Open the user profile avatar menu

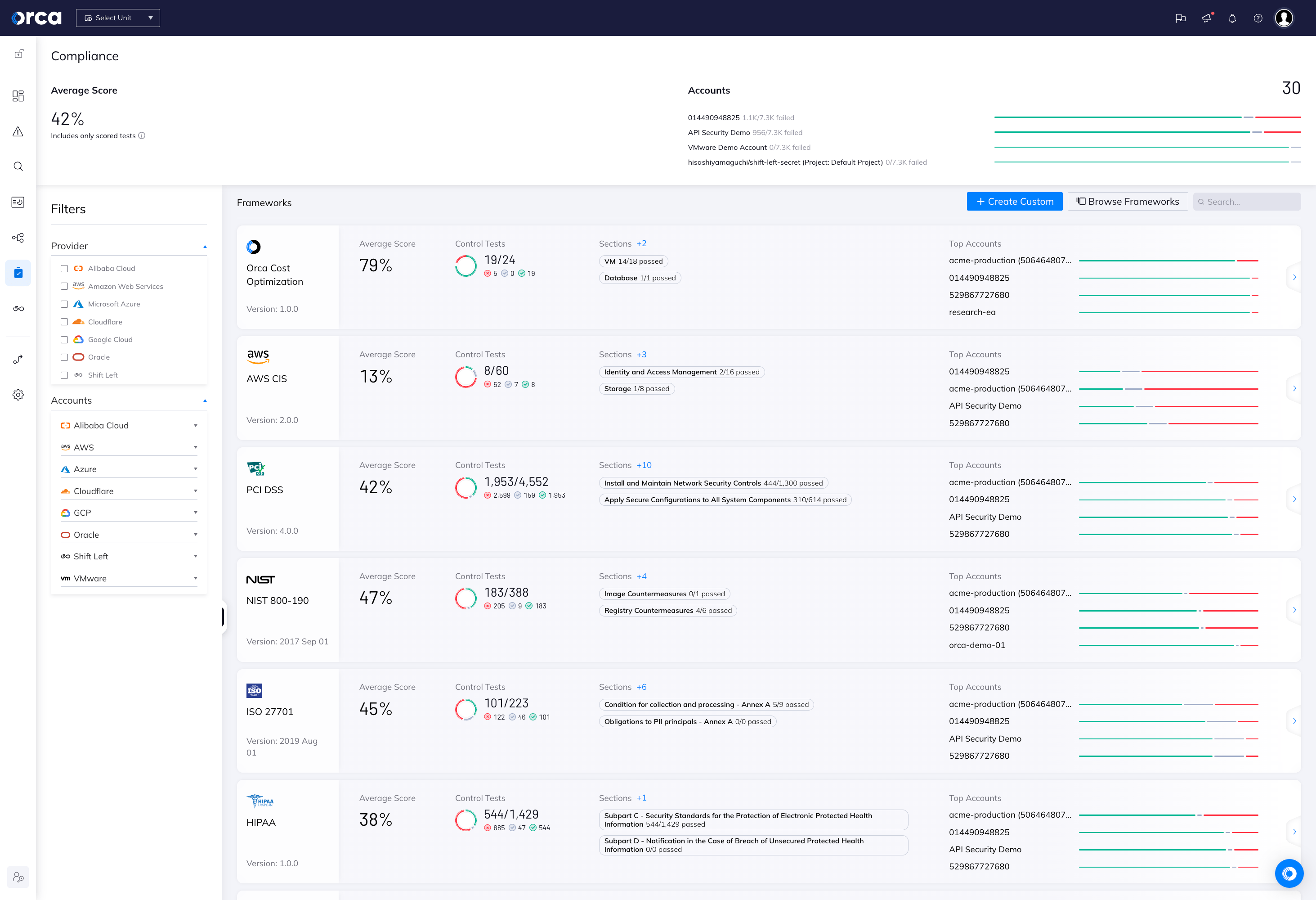(x=1284, y=18)
